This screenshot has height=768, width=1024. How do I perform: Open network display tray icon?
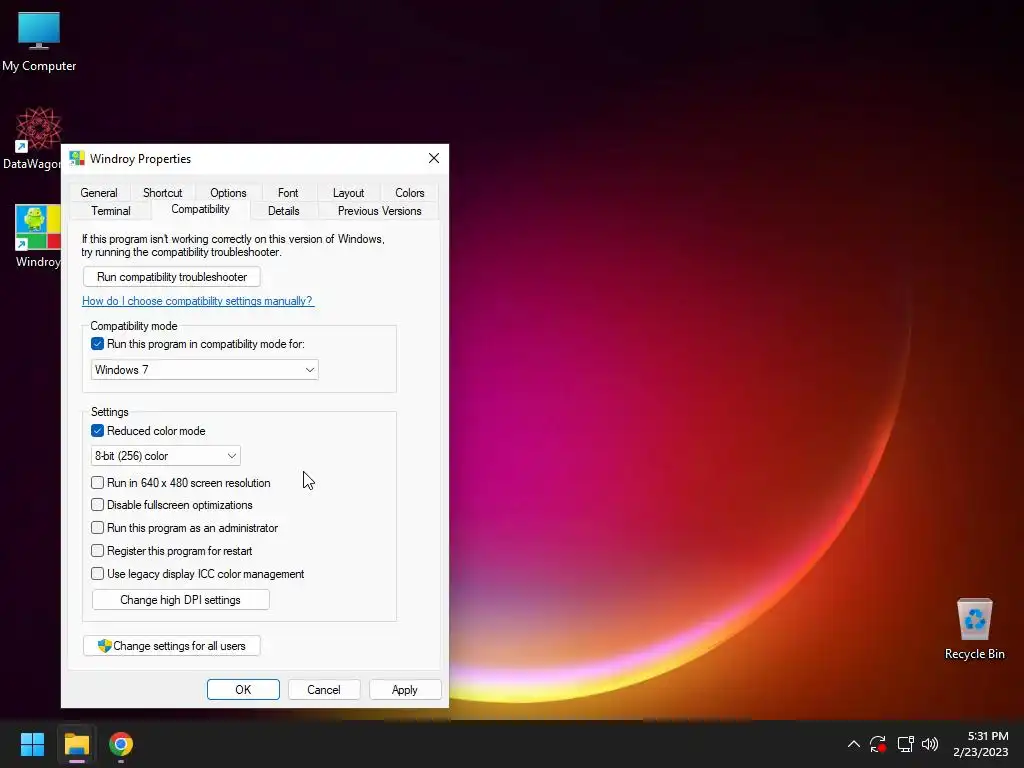905,744
